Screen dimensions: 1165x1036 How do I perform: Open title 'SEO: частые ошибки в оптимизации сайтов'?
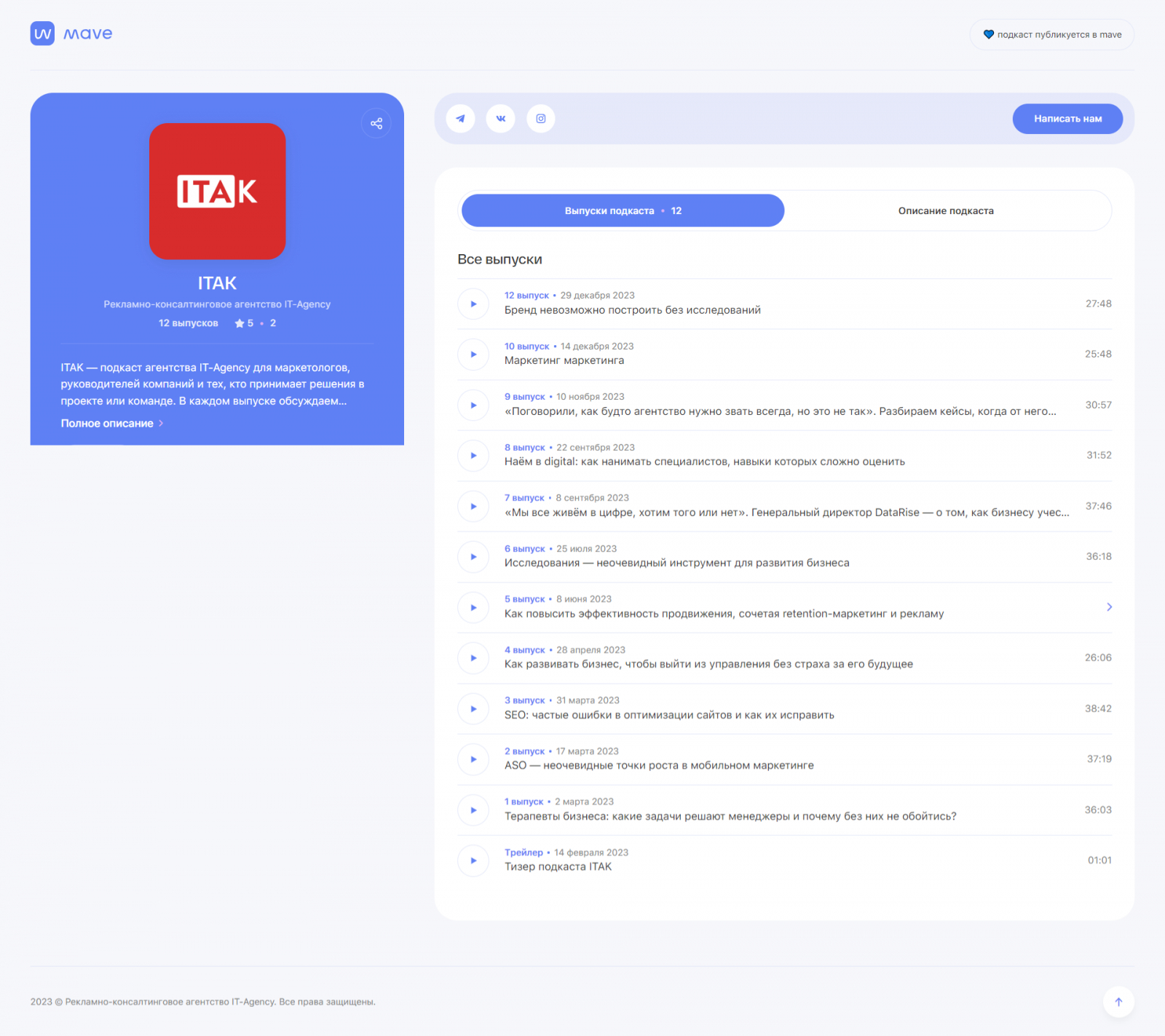669,715
